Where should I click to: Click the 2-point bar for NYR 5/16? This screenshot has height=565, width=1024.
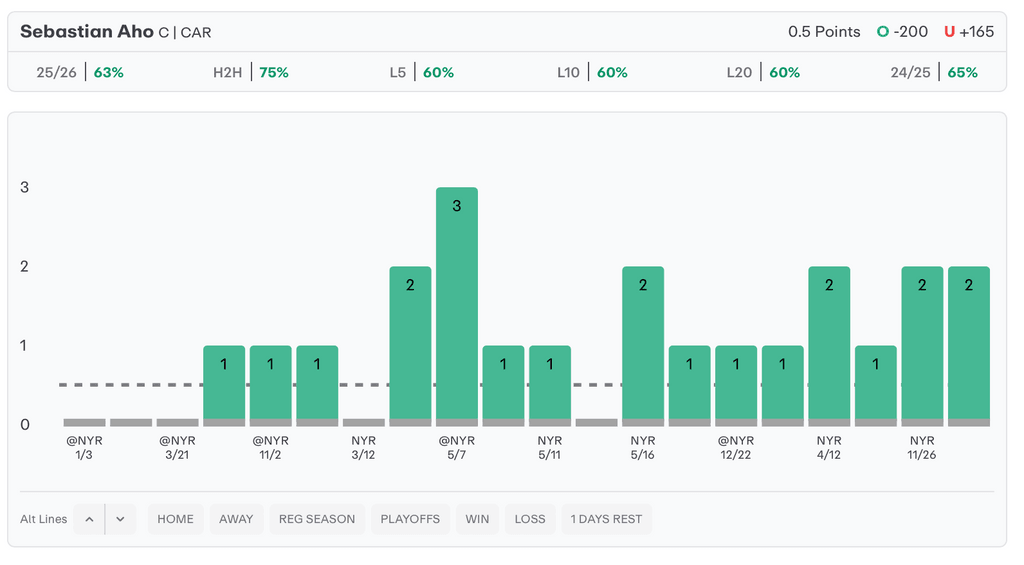[x=642, y=345]
